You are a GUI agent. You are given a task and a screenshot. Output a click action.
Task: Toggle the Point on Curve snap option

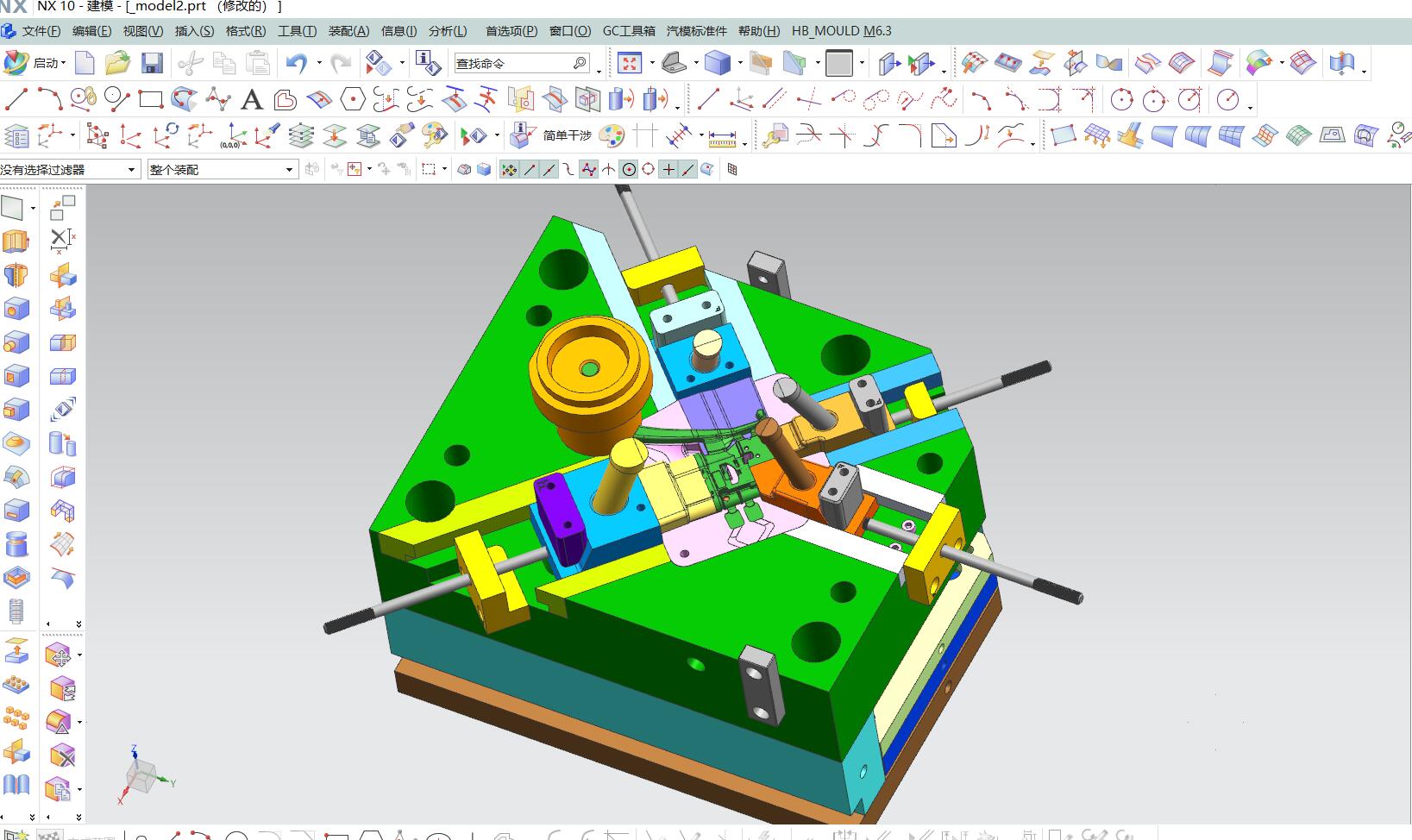tap(688, 170)
